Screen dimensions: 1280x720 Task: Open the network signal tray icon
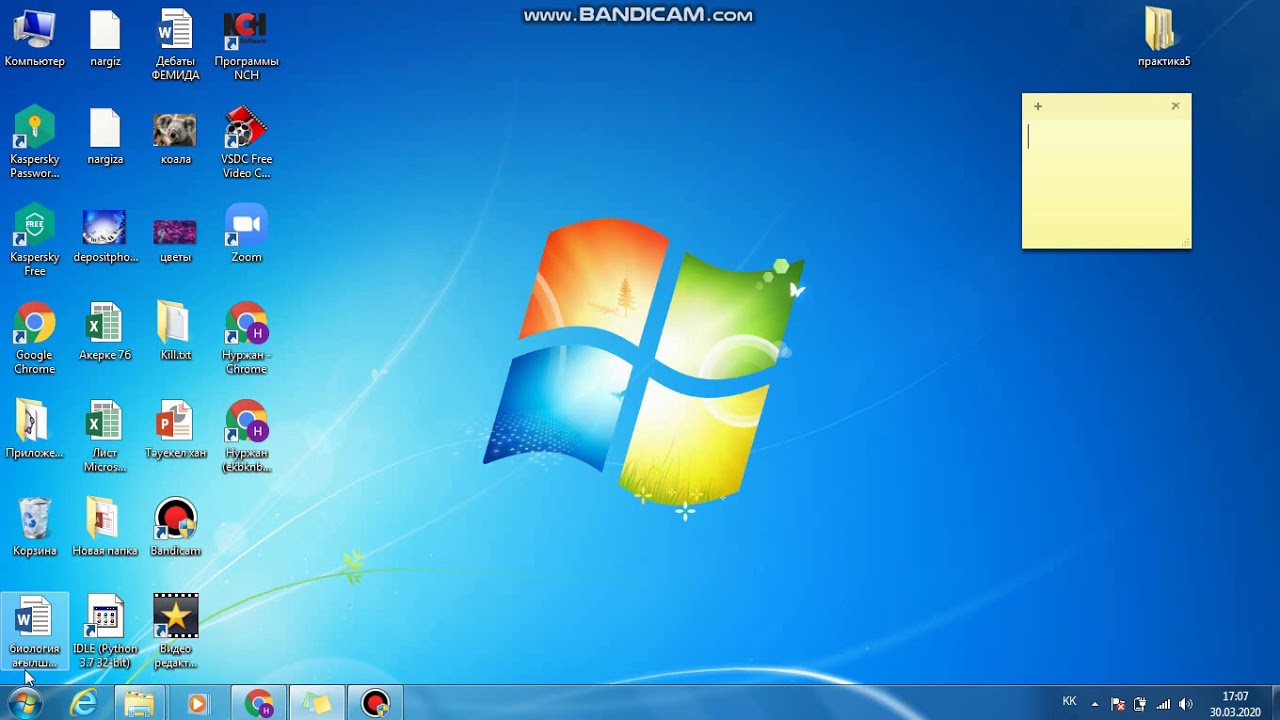(1163, 704)
